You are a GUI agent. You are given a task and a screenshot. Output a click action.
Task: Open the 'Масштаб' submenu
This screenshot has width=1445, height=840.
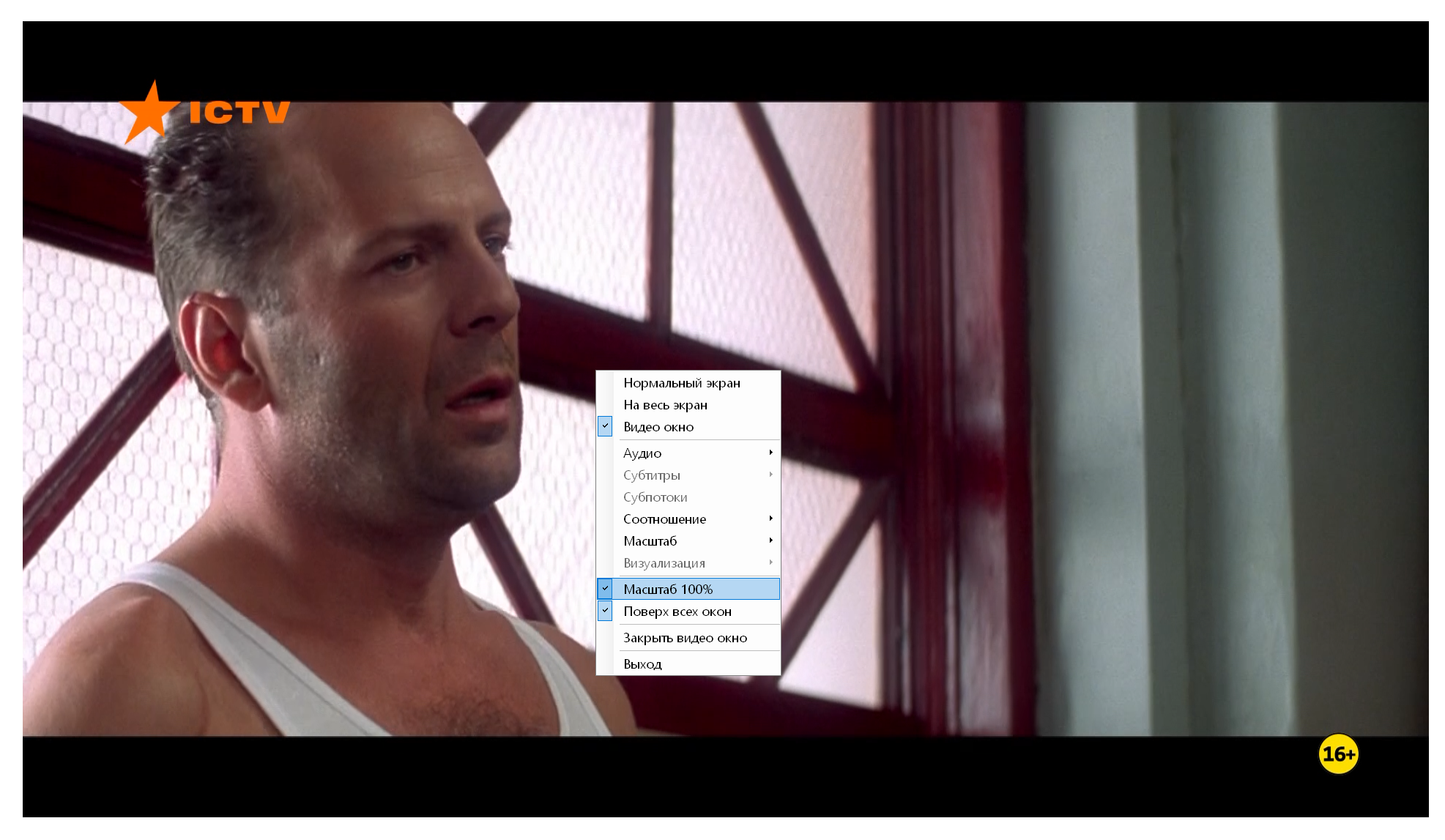(650, 541)
